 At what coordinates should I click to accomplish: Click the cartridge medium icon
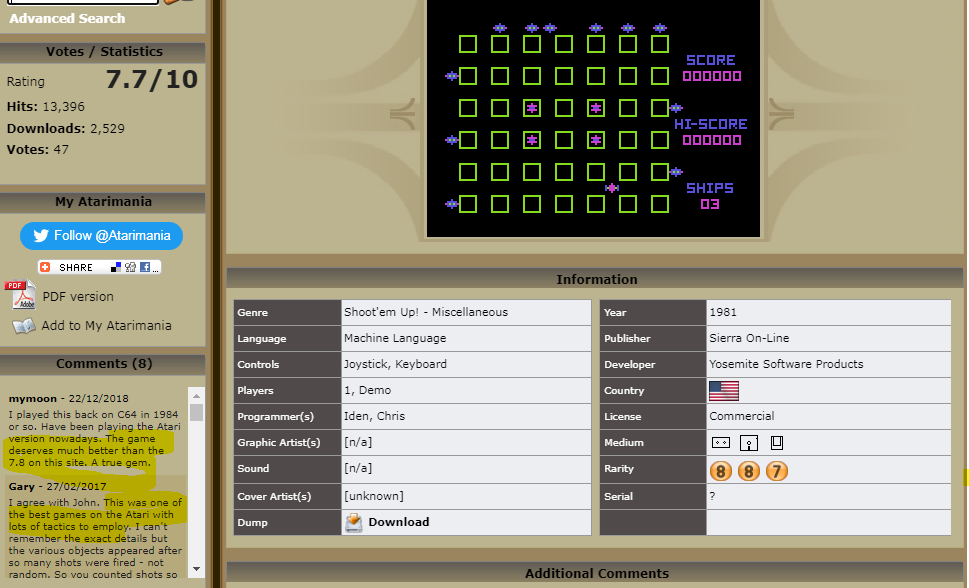[776, 442]
